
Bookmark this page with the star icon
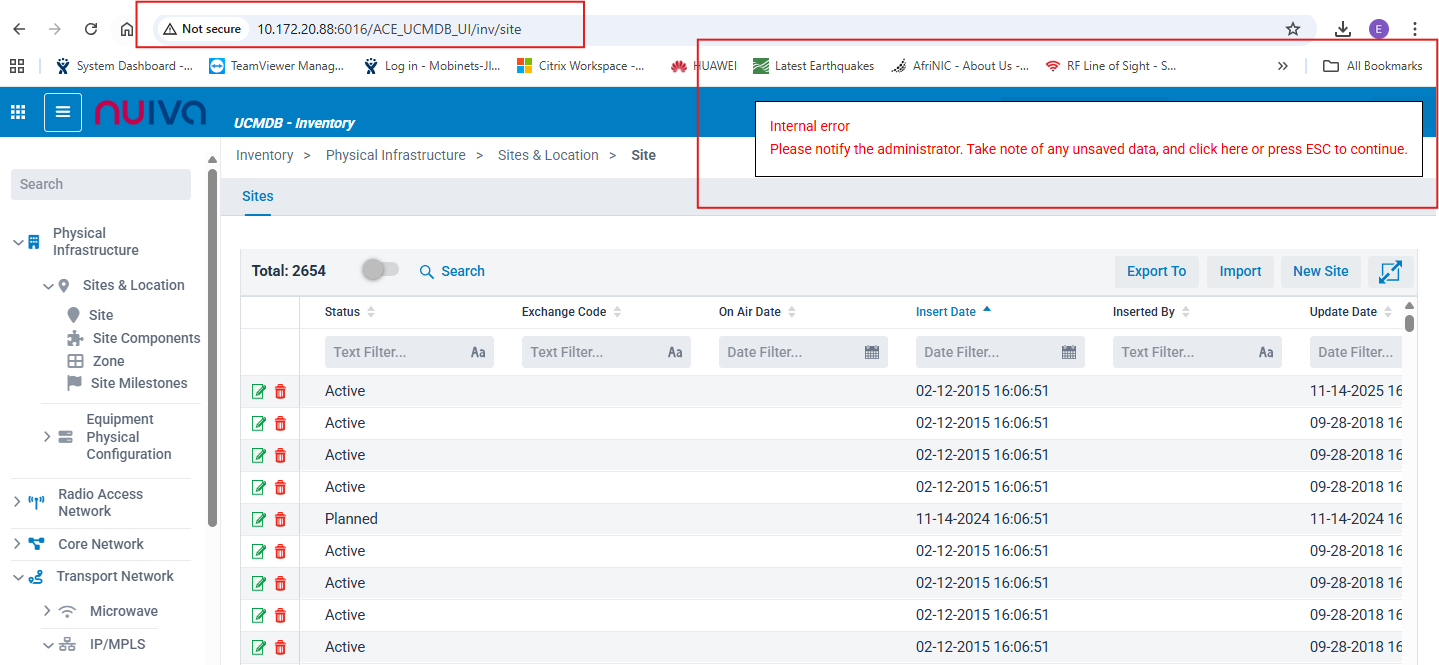tap(1292, 29)
